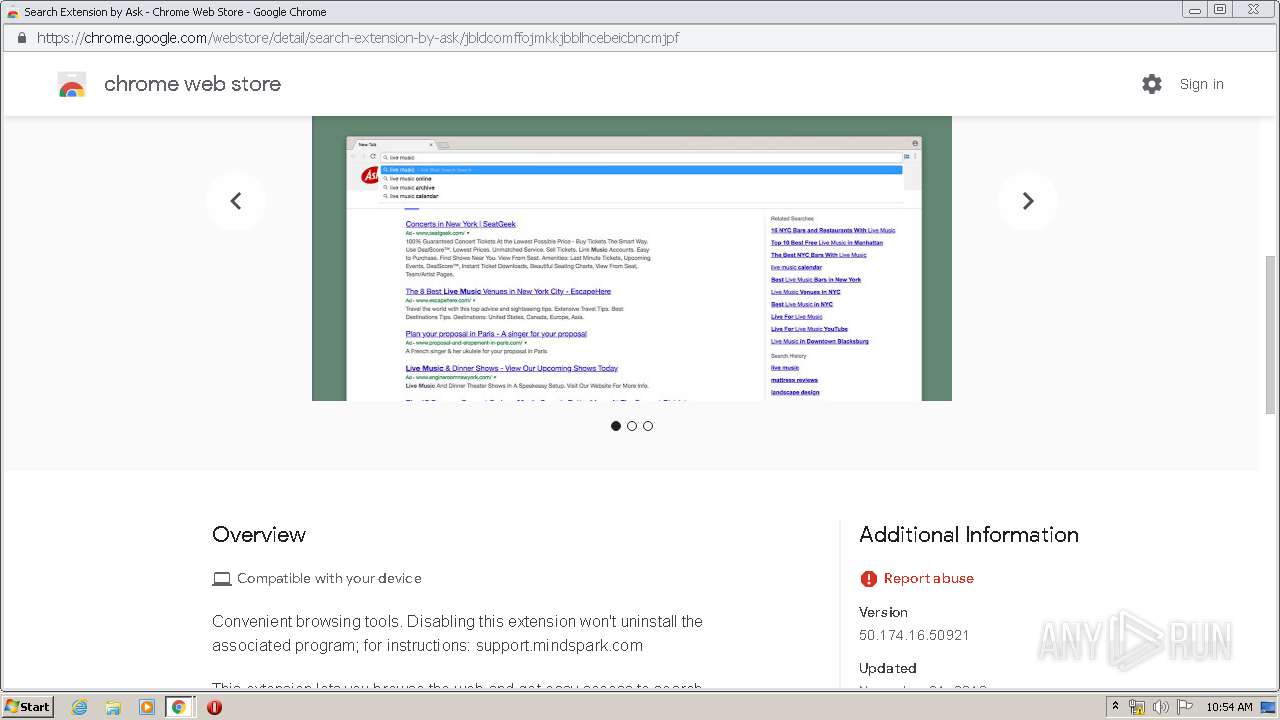This screenshot has width=1280, height=720.
Task: Show hidden system tray icons
Action: click(1115, 707)
